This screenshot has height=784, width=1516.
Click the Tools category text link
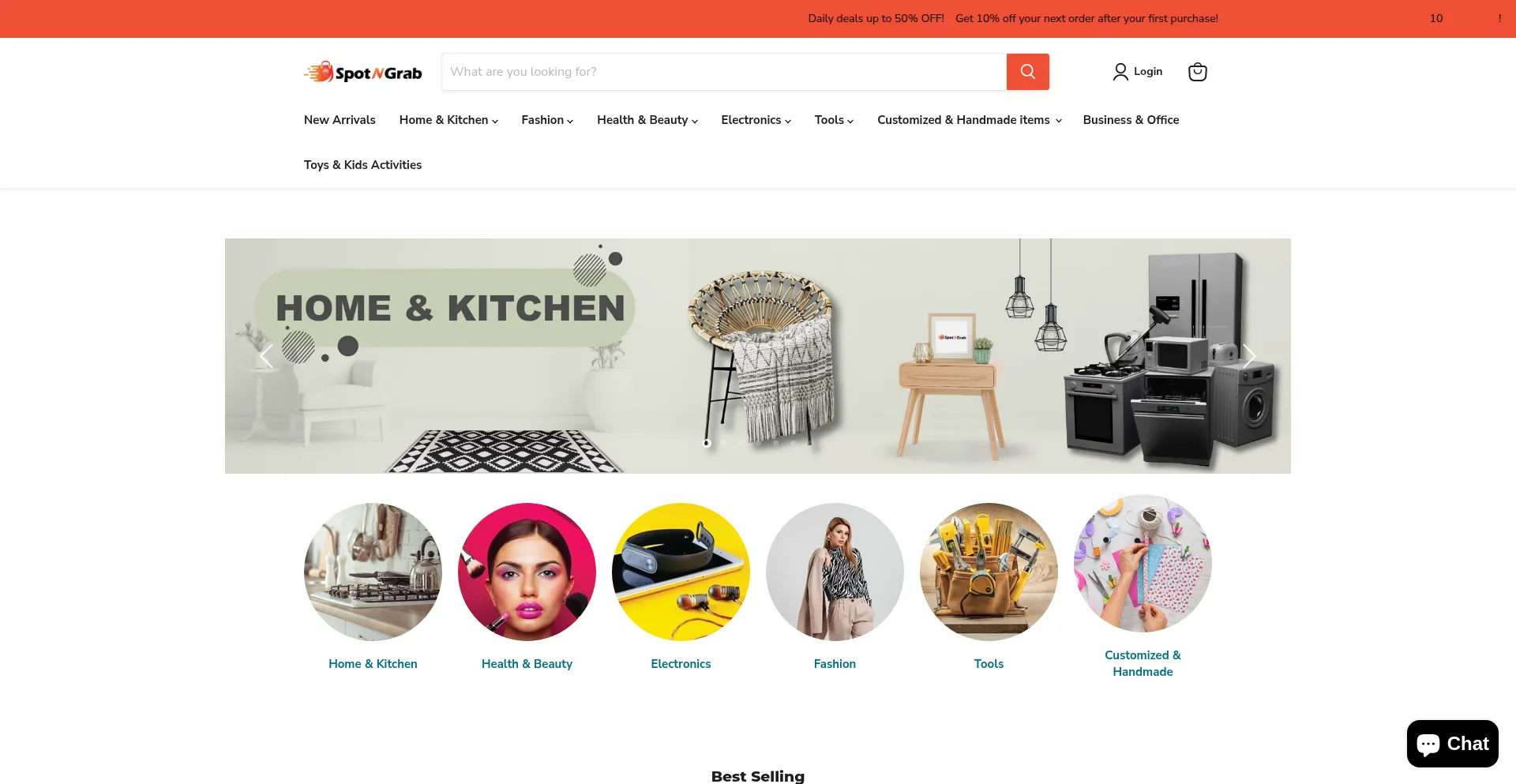pyautogui.click(x=989, y=664)
